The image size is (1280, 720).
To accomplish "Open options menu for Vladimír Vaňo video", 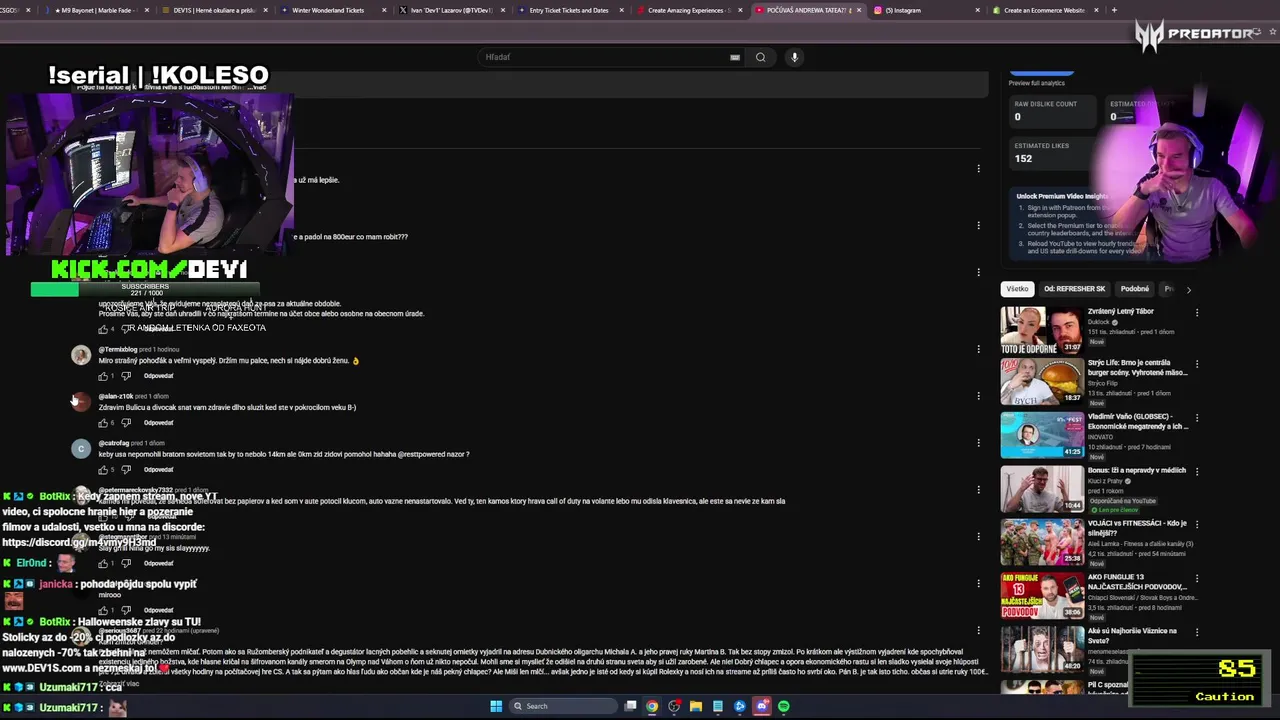I will click(1196, 418).
